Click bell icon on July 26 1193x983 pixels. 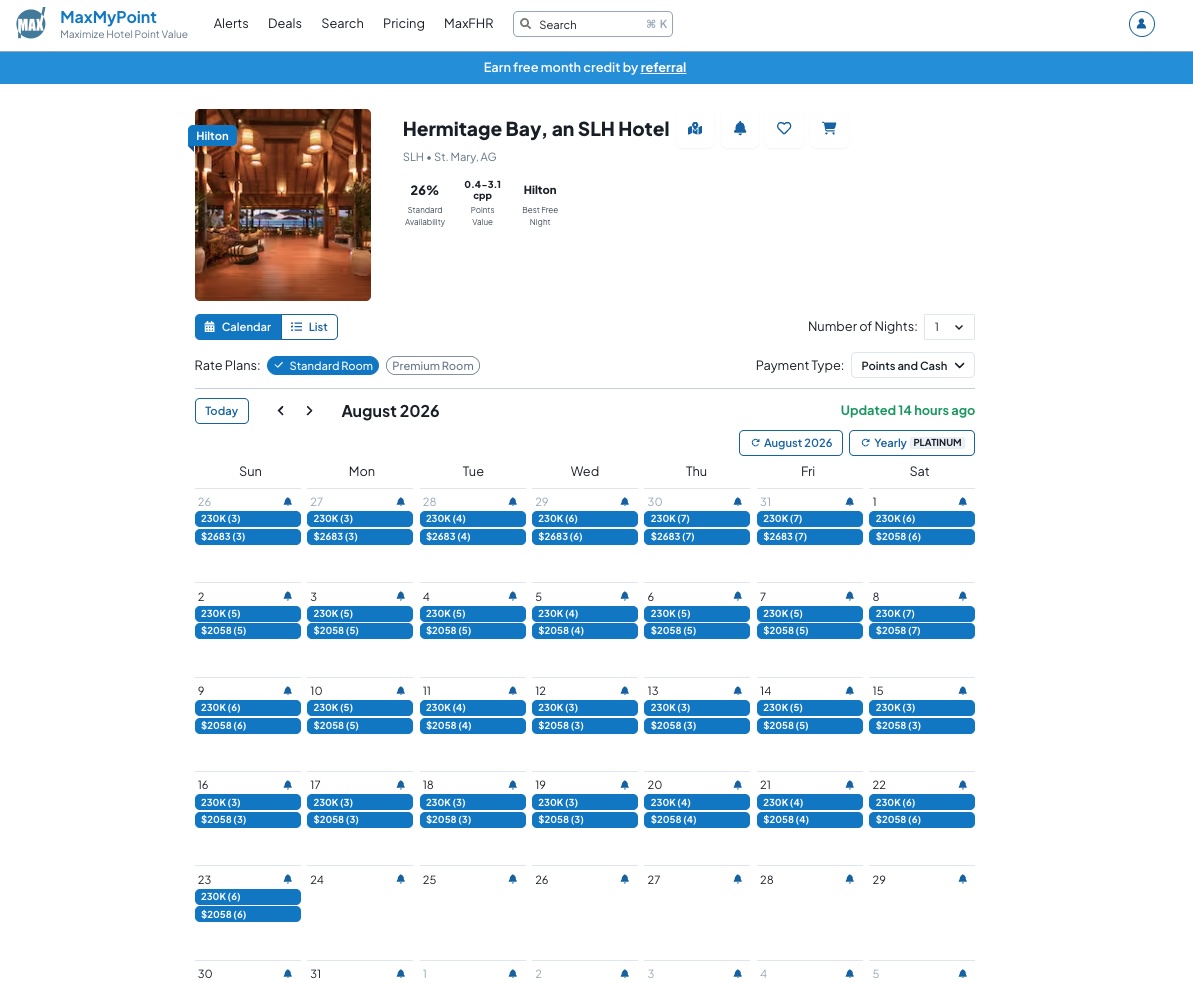288,501
